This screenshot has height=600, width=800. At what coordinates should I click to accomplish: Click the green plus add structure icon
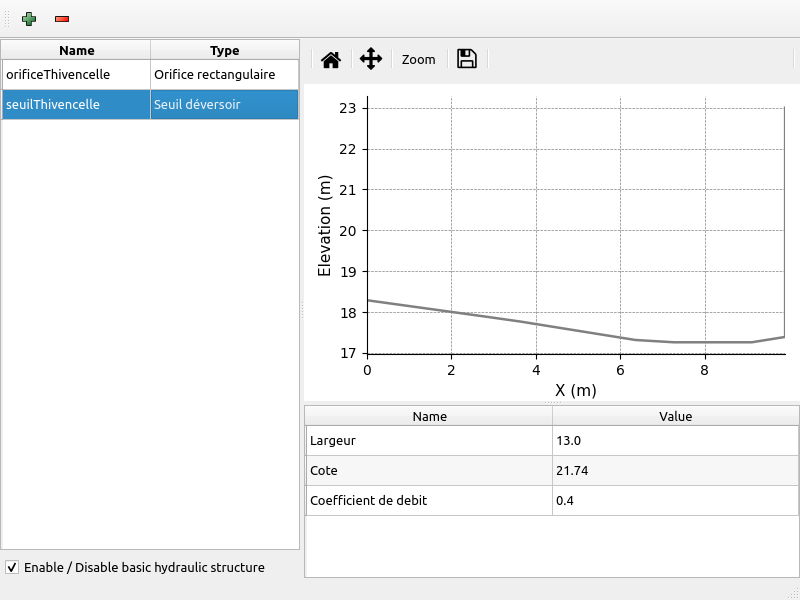click(29, 19)
